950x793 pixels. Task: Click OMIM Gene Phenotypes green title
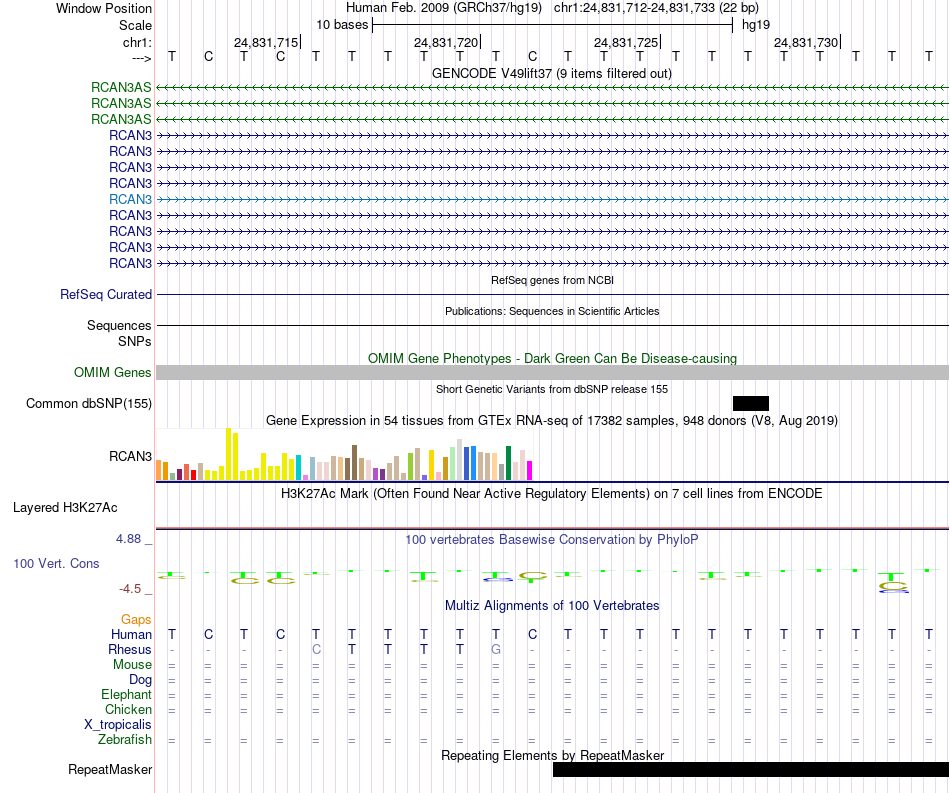coord(552,359)
